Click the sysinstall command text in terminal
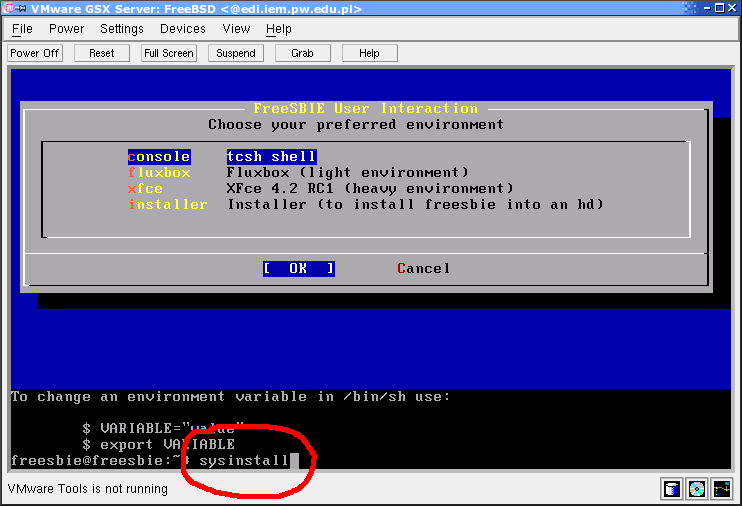This screenshot has width=742, height=506. point(244,461)
